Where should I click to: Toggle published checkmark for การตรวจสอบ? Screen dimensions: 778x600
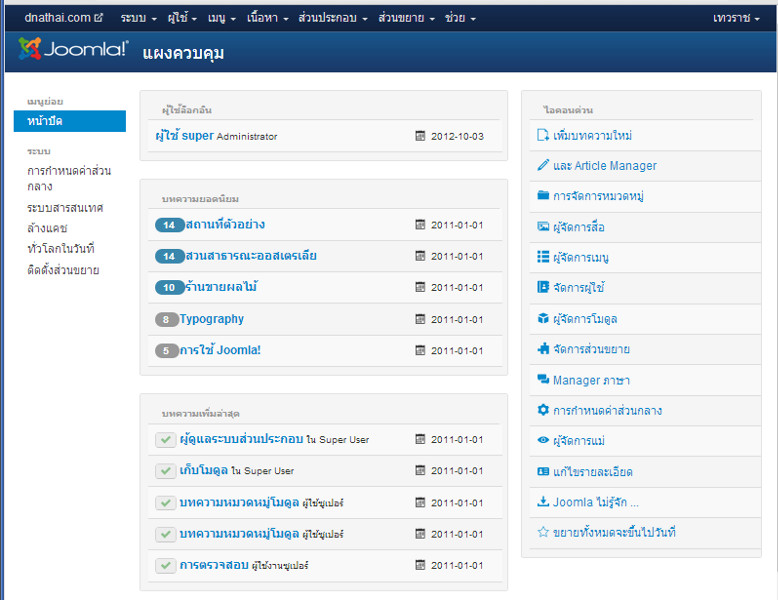(166, 565)
